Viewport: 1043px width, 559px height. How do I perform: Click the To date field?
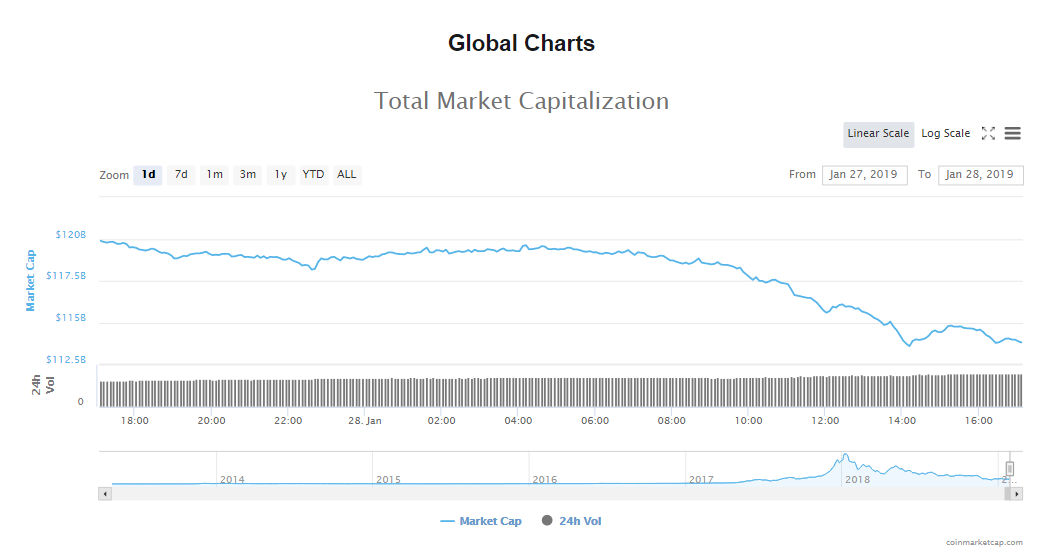coord(980,175)
